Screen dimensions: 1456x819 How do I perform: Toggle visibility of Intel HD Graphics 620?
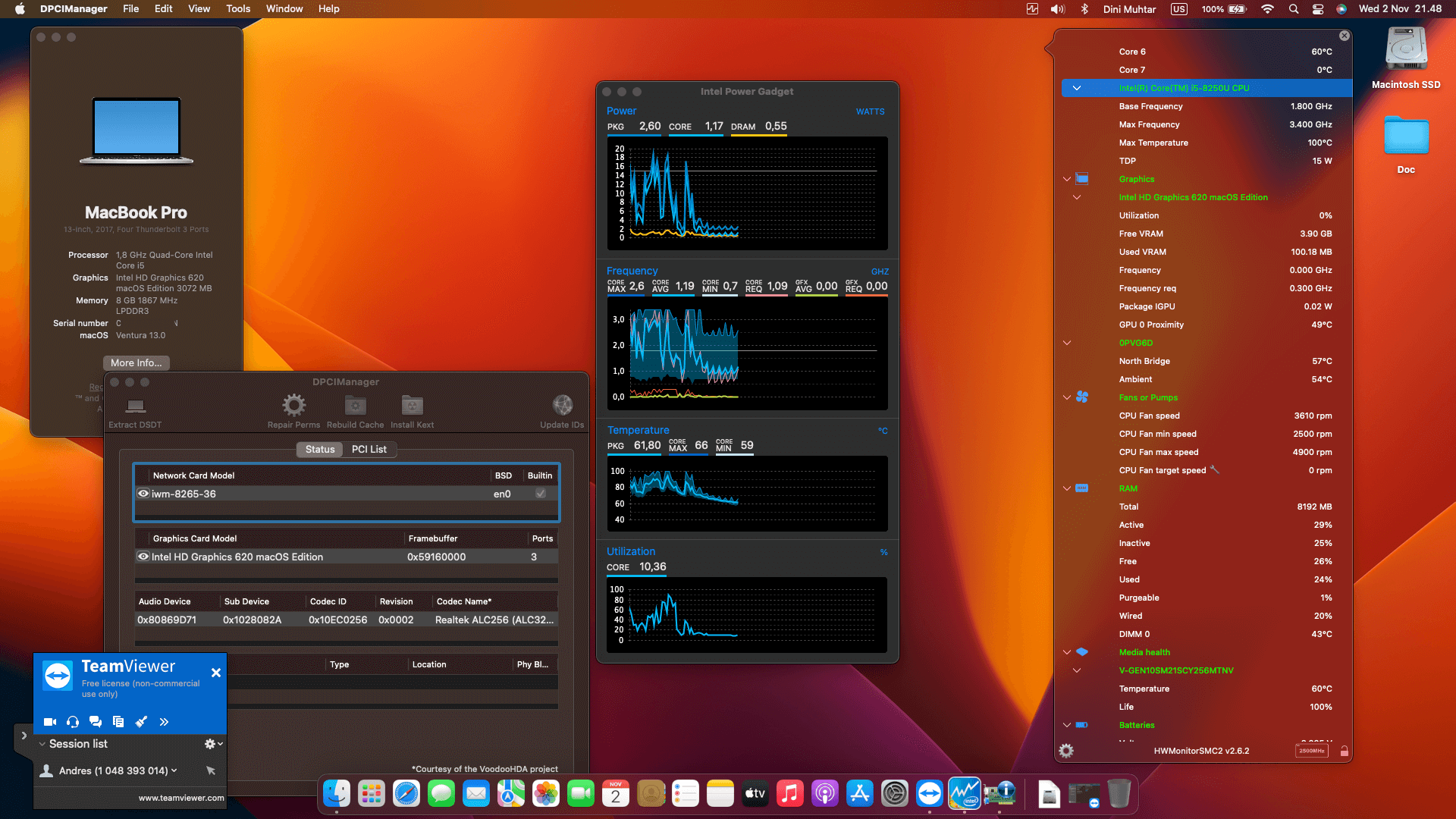pos(143,557)
